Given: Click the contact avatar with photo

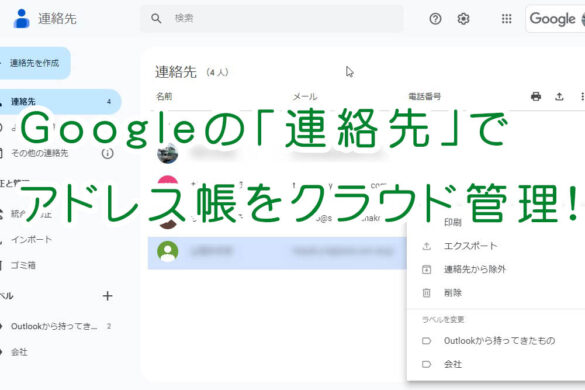Looking at the screenshot, I should point(168,153).
